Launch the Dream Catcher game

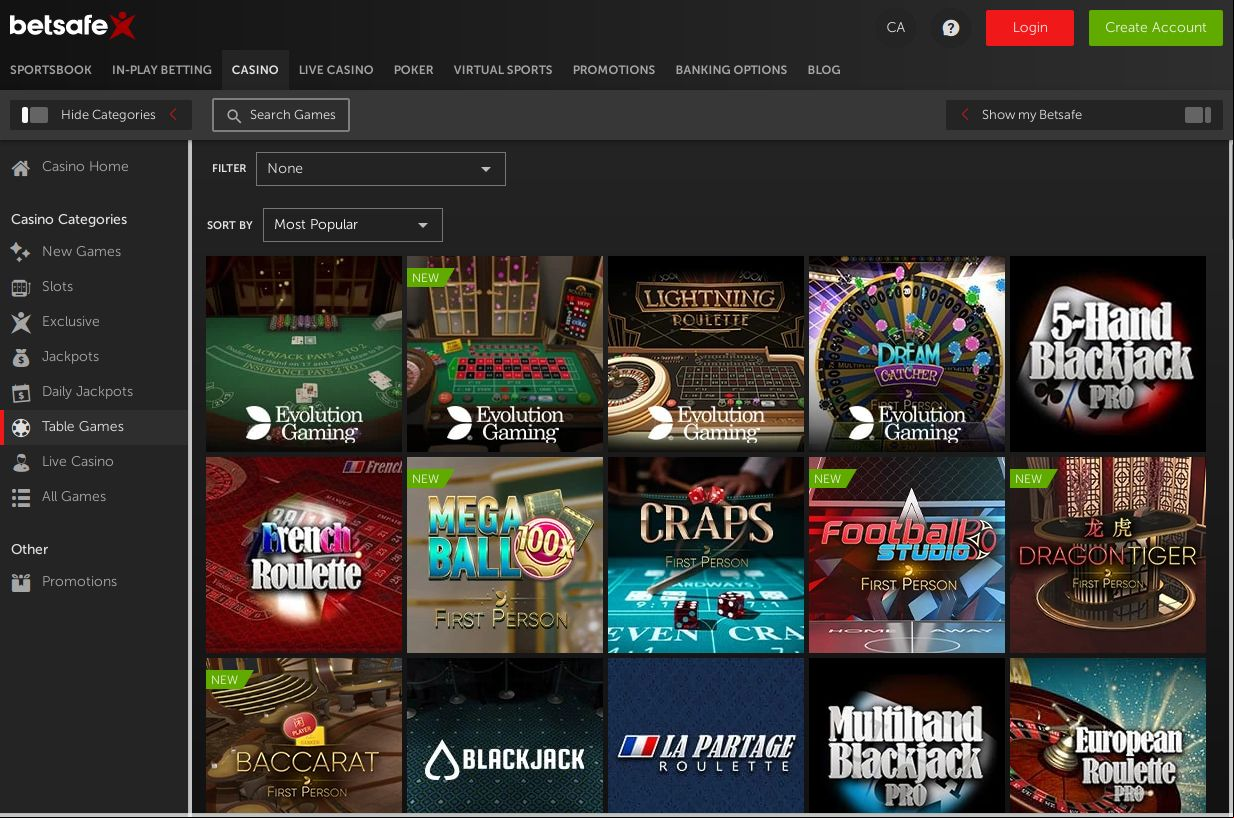907,354
